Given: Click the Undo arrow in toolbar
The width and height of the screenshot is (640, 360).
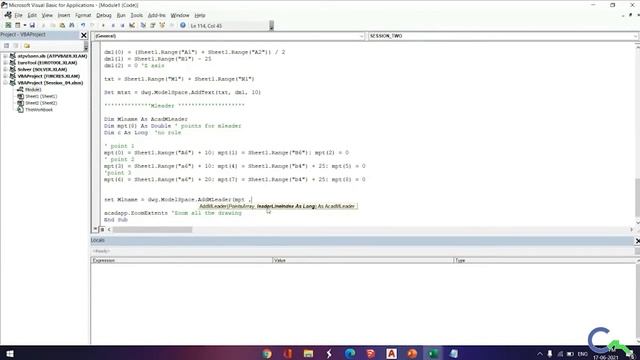Looking at the screenshot, I should (x=83, y=25).
